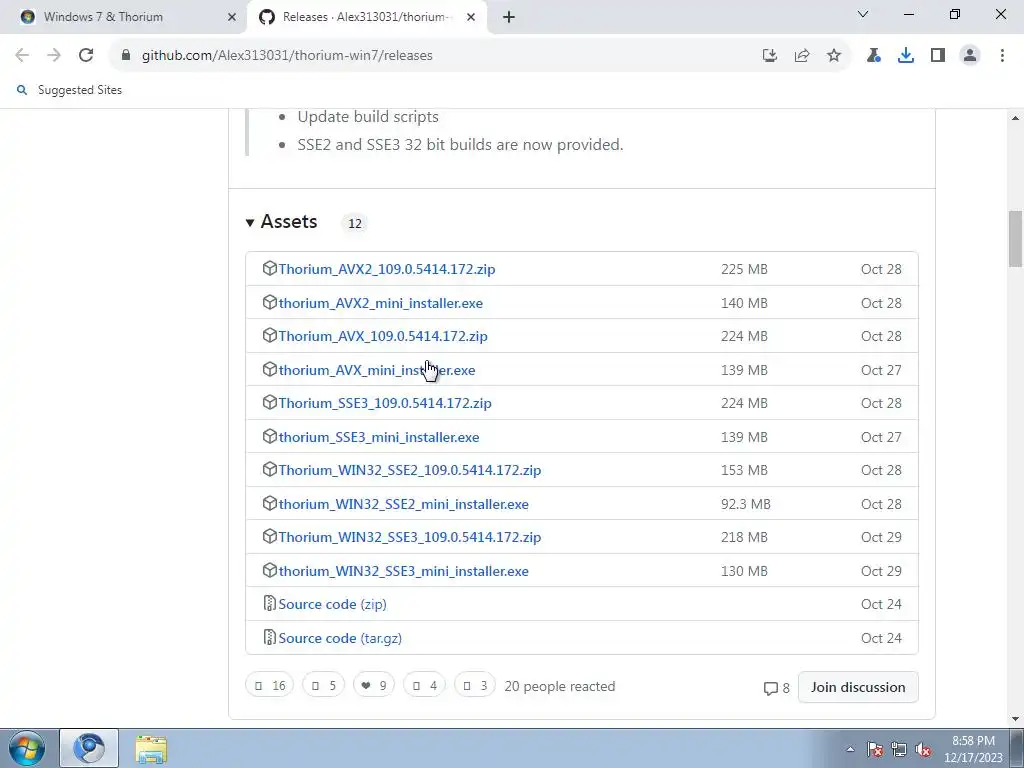Go back with the back arrow
The image size is (1024, 768).
pos(22,56)
